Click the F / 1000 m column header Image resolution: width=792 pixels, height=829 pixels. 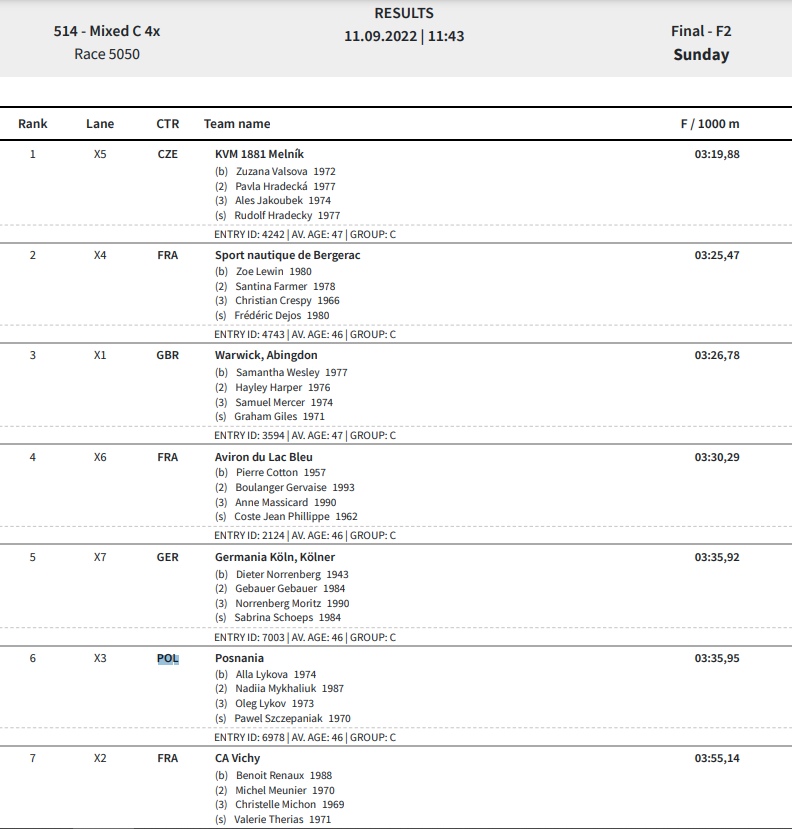click(710, 124)
